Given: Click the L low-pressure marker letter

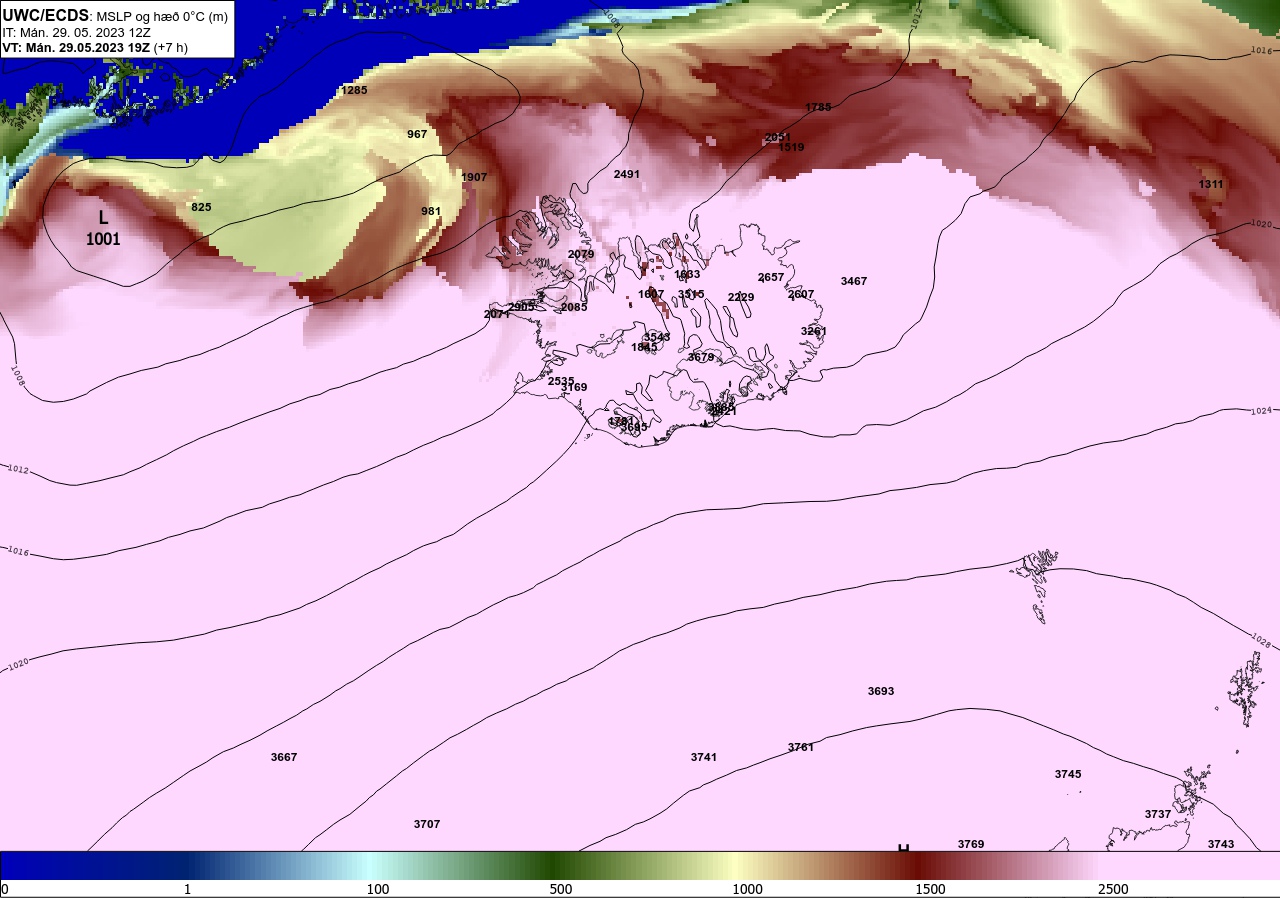Looking at the screenshot, I should point(103,217).
